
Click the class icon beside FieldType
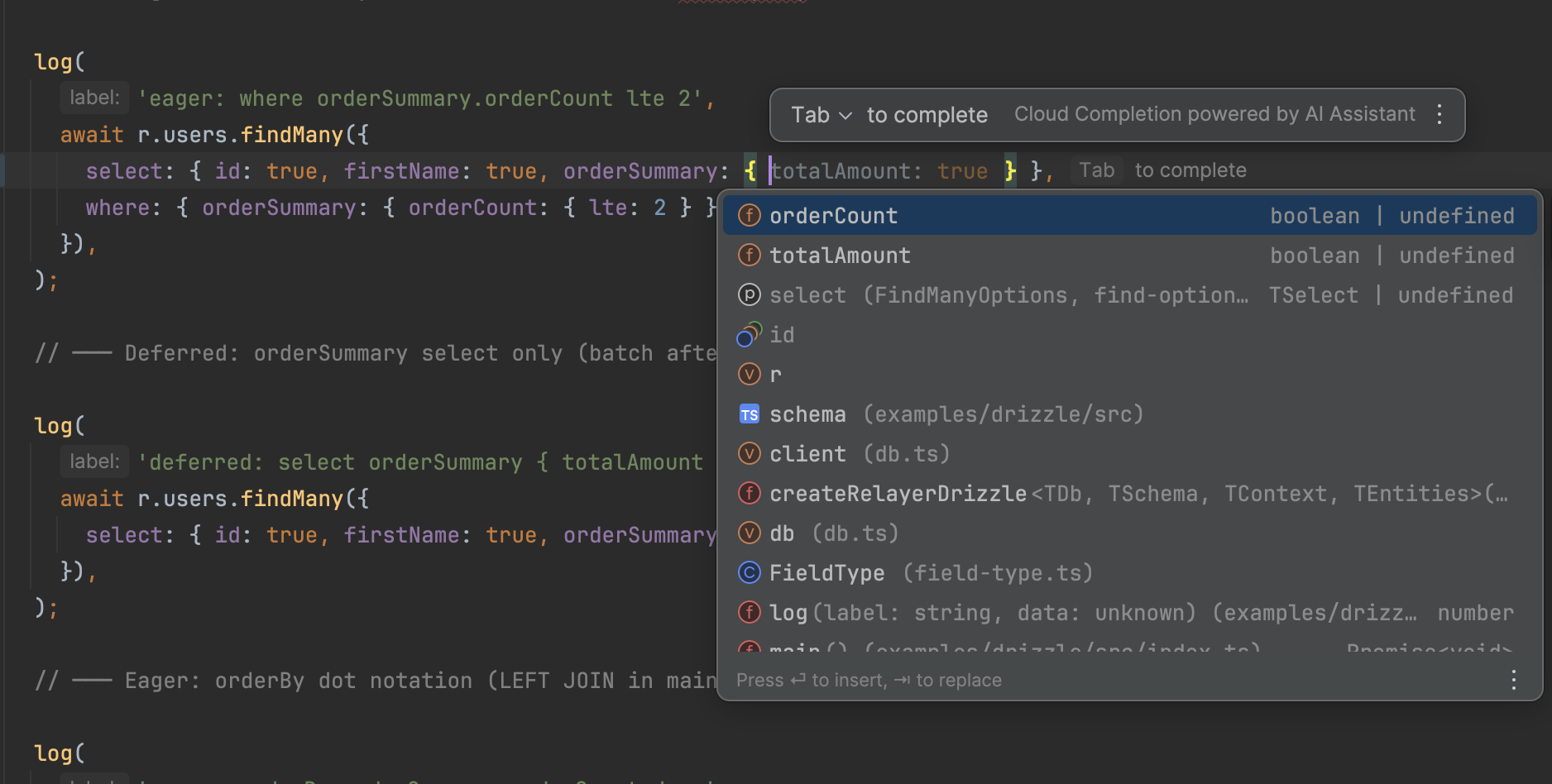coord(749,572)
